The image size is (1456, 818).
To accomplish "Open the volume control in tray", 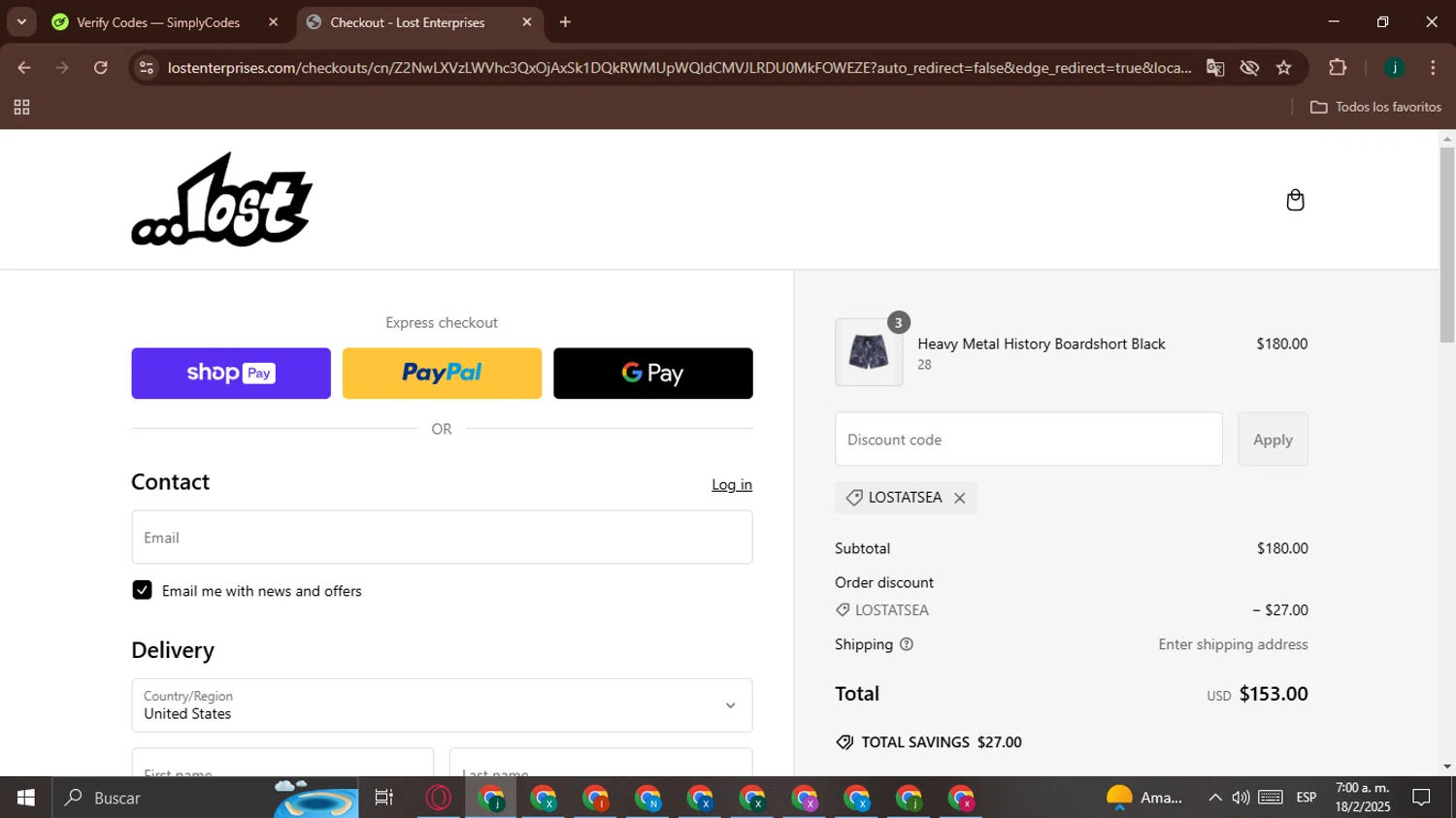I will 1241,798.
